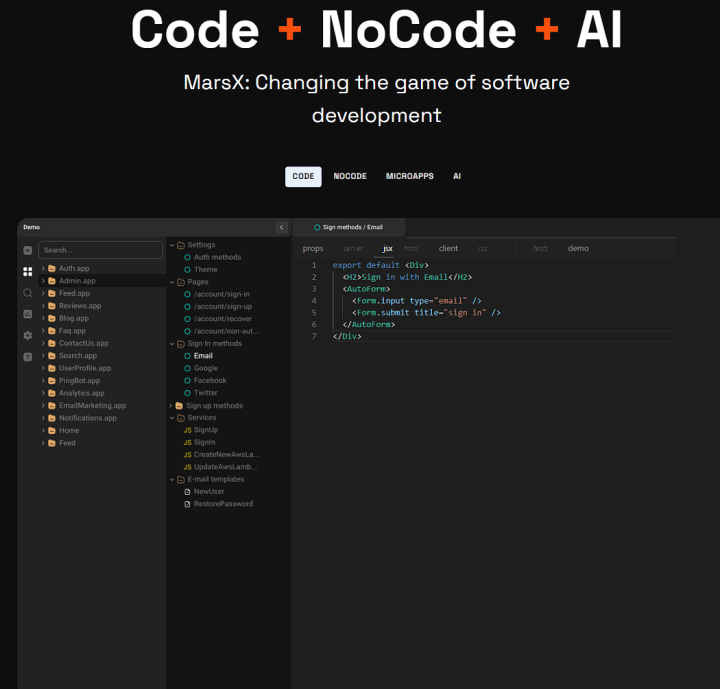The height and width of the screenshot is (689, 720).
Task: Switch to the client editor tab
Action: pyautogui.click(x=448, y=248)
